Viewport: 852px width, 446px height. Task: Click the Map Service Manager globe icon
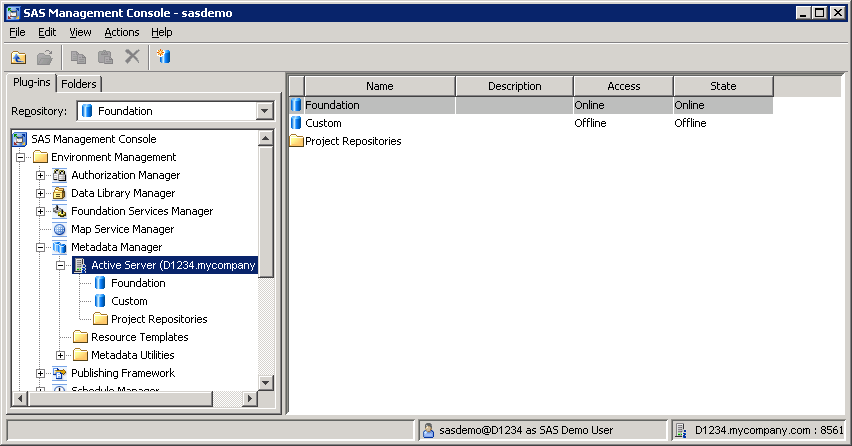[x=60, y=229]
